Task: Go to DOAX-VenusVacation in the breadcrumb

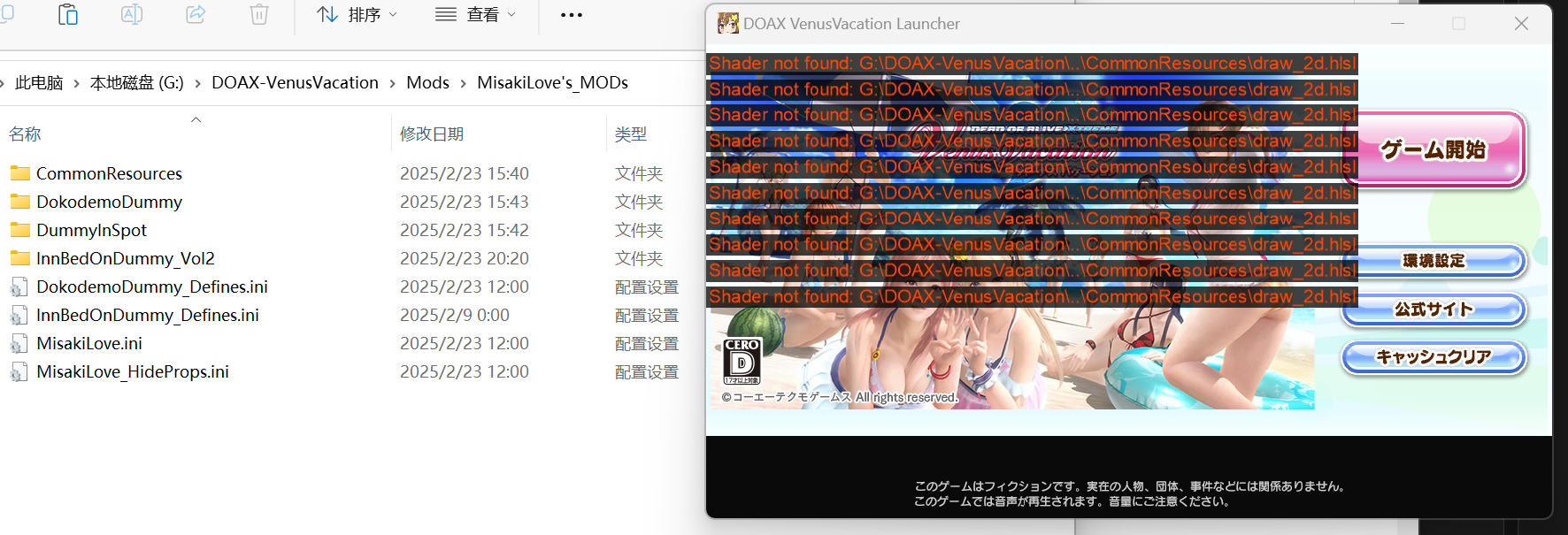Action: [x=295, y=83]
